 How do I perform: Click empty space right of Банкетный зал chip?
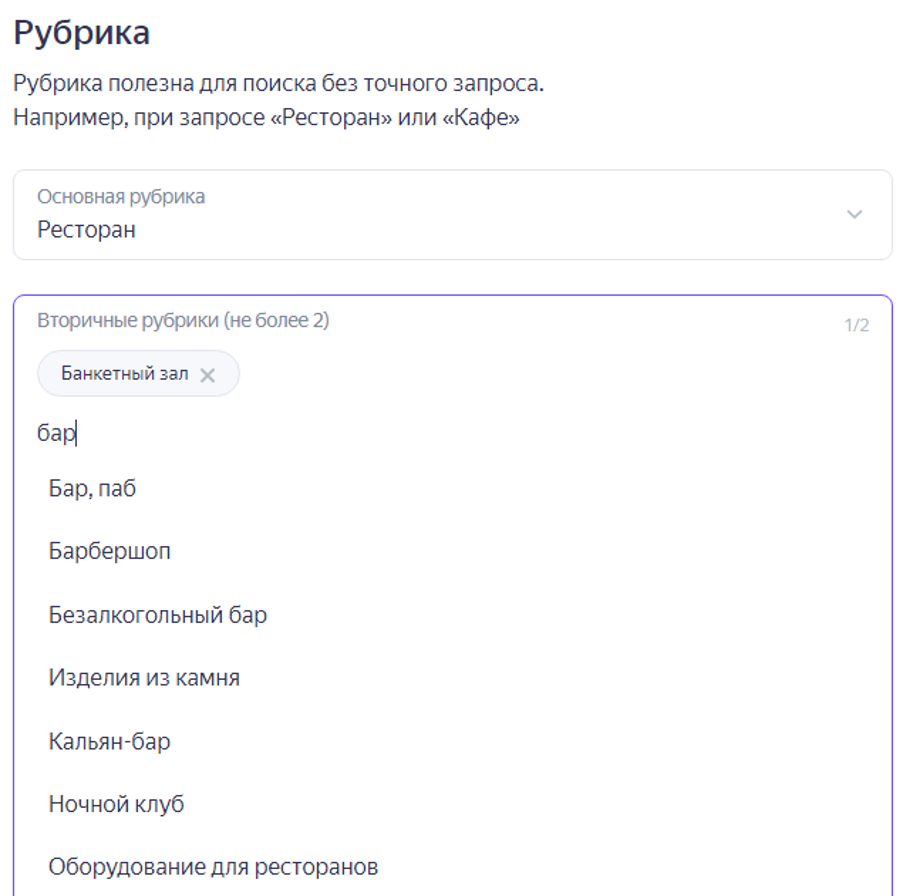[550, 374]
